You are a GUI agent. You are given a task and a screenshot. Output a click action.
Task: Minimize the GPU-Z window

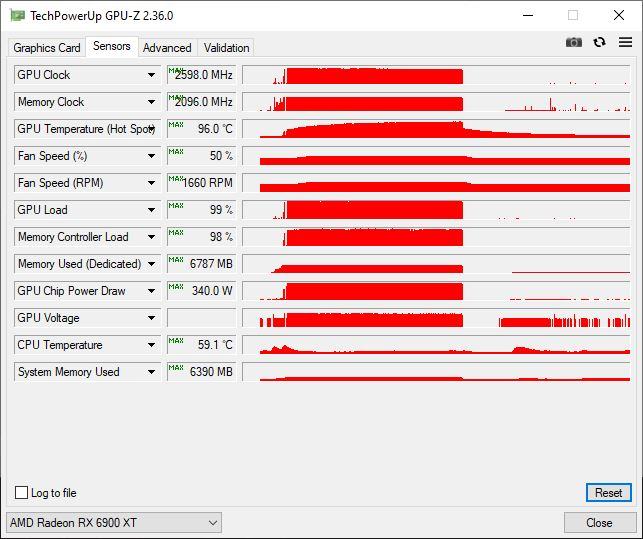[528, 16]
